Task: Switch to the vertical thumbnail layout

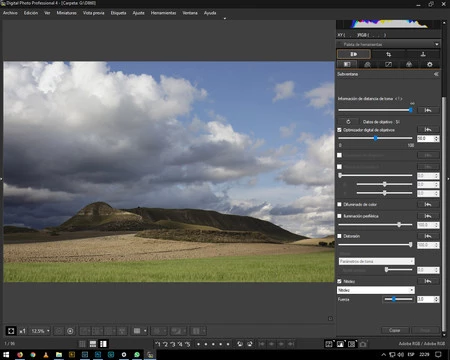Action: pyautogui.click(x=103, y=344)
